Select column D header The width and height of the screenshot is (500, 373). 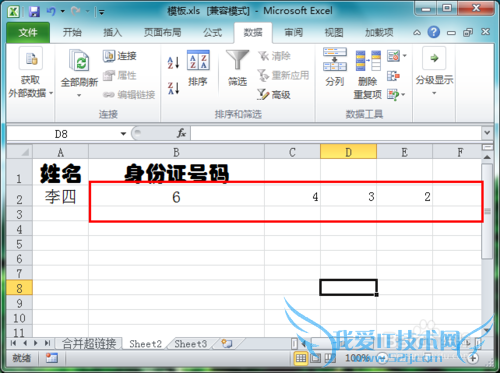[348, 152]
